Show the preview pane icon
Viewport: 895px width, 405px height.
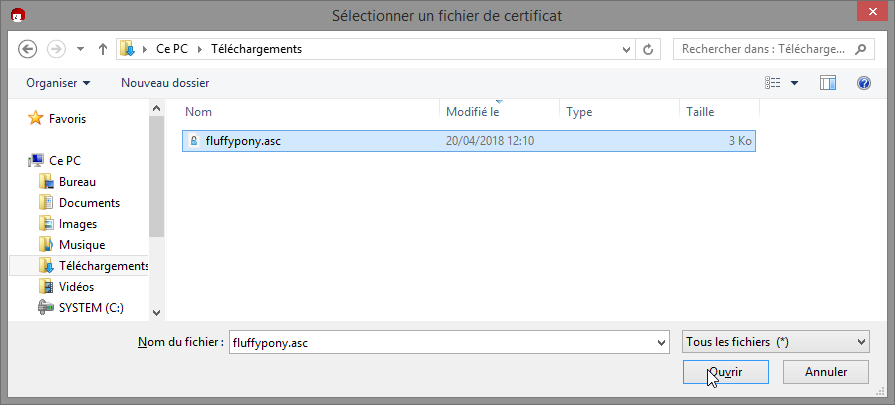tap(828, 83)
